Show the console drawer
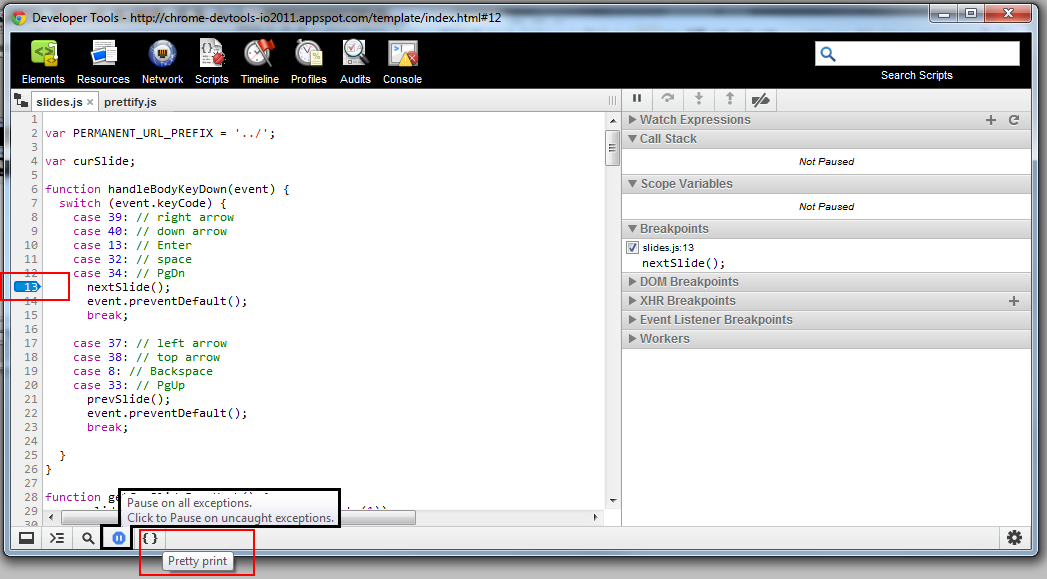 click(57, 538)
